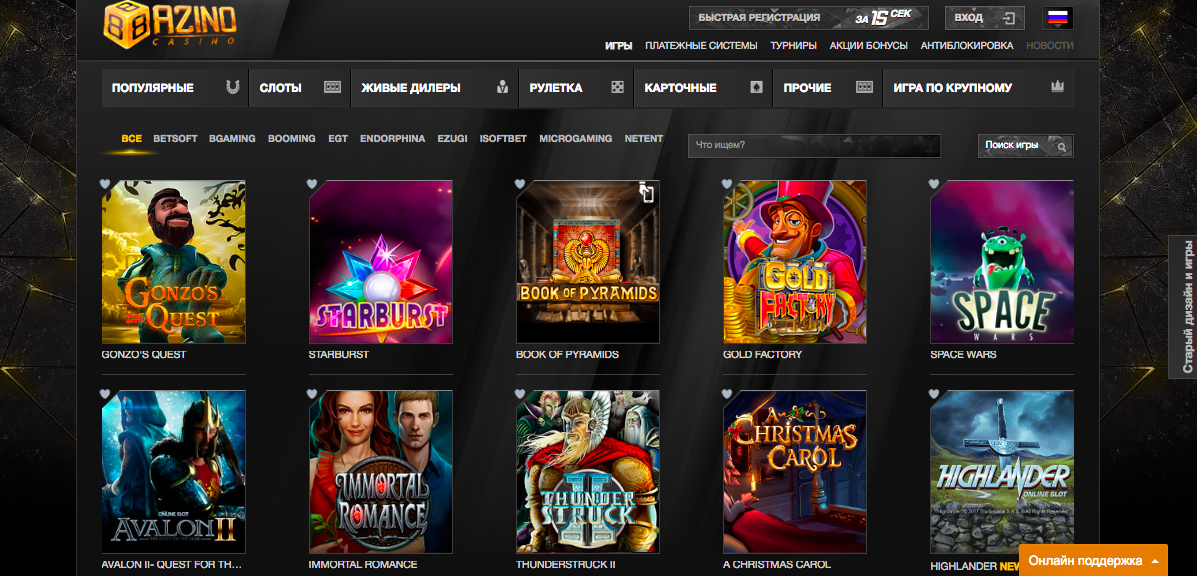
Task: Select the NETENT provider filter
Action: coord(644,139)
